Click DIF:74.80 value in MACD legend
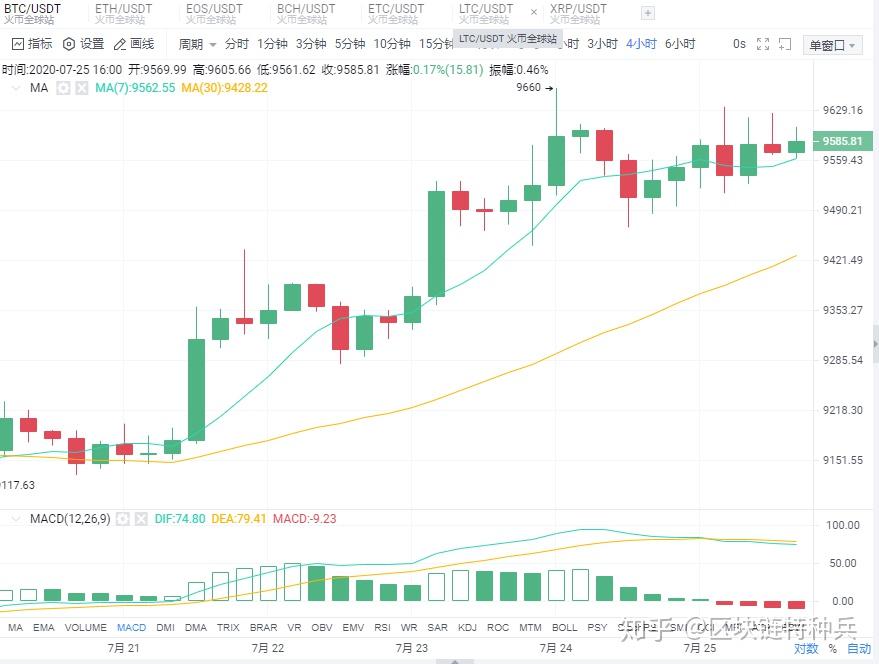879x664 pixels. [x=180, y=519]
